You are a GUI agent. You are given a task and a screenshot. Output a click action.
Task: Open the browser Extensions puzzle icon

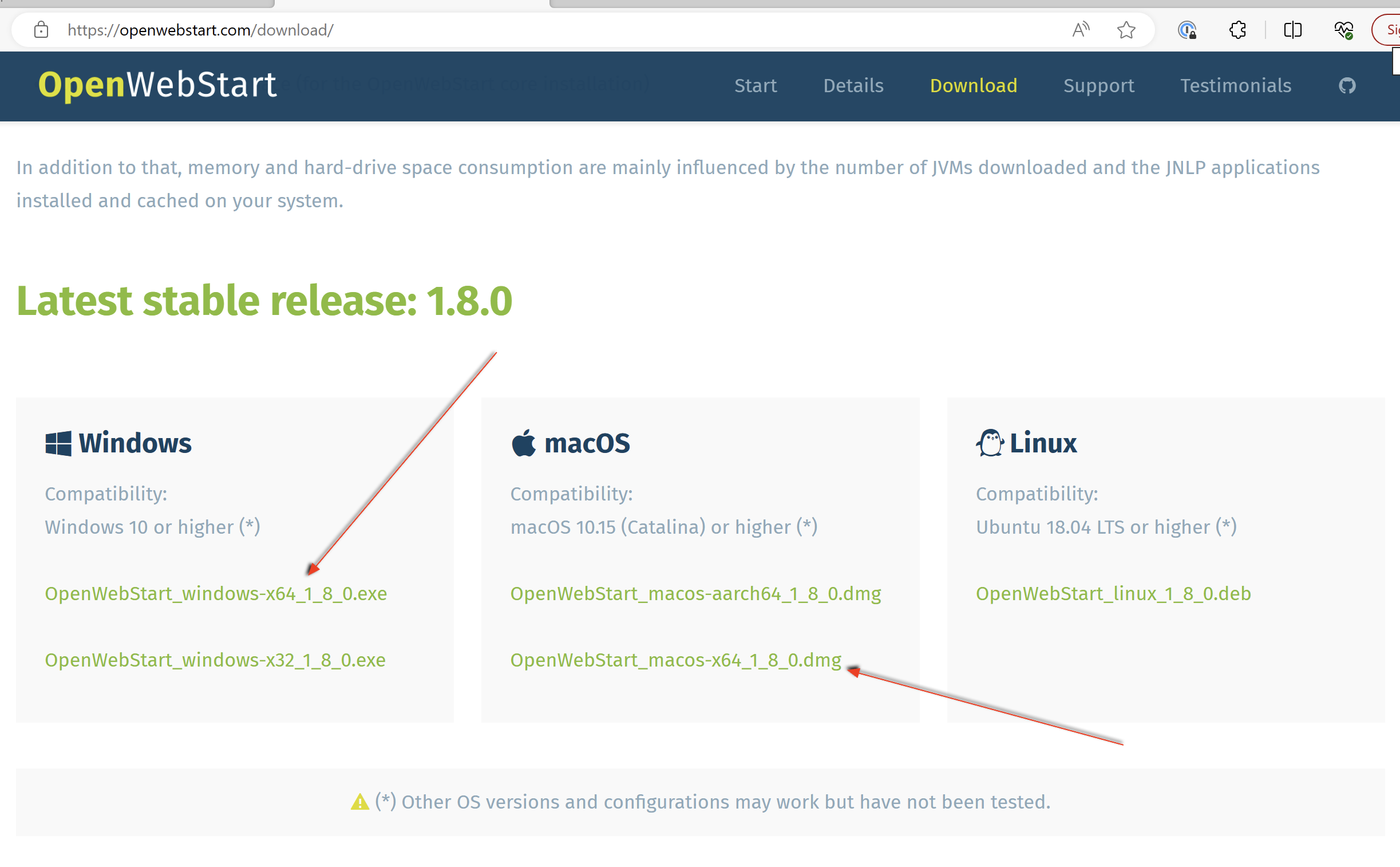[x=1237, y=30]
